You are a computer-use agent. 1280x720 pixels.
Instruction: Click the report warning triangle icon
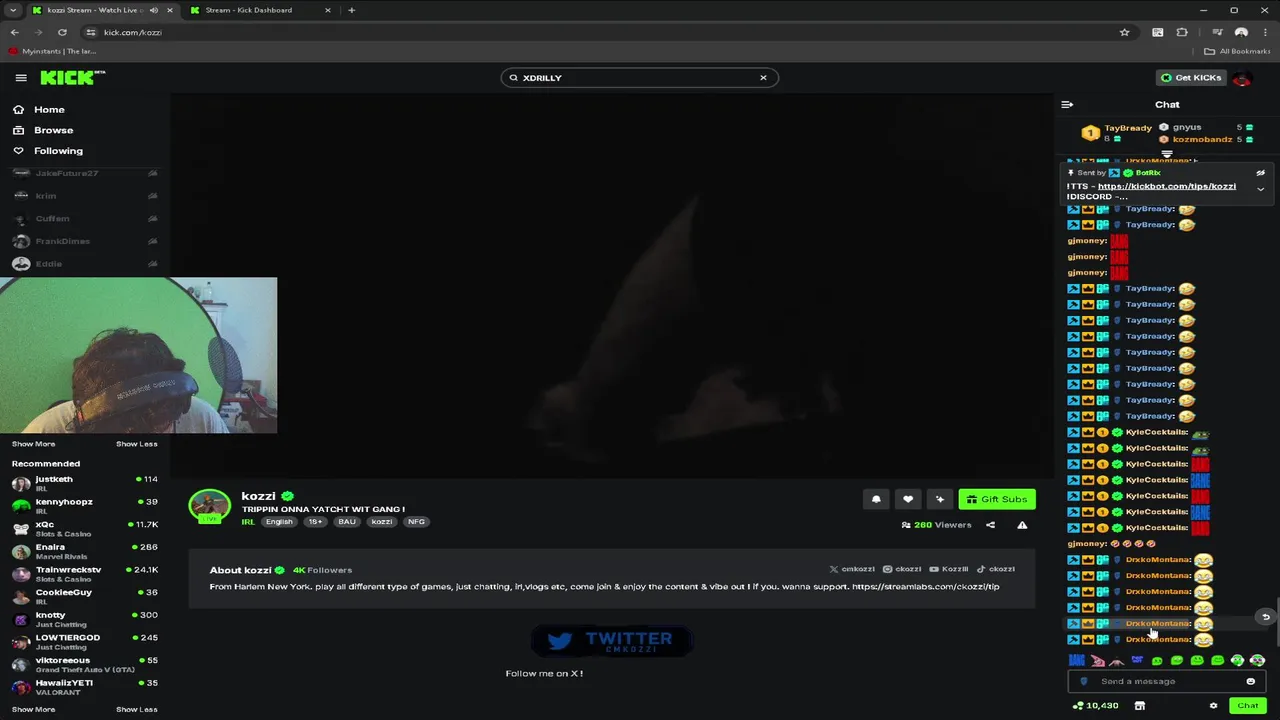tap(1022, 525)
